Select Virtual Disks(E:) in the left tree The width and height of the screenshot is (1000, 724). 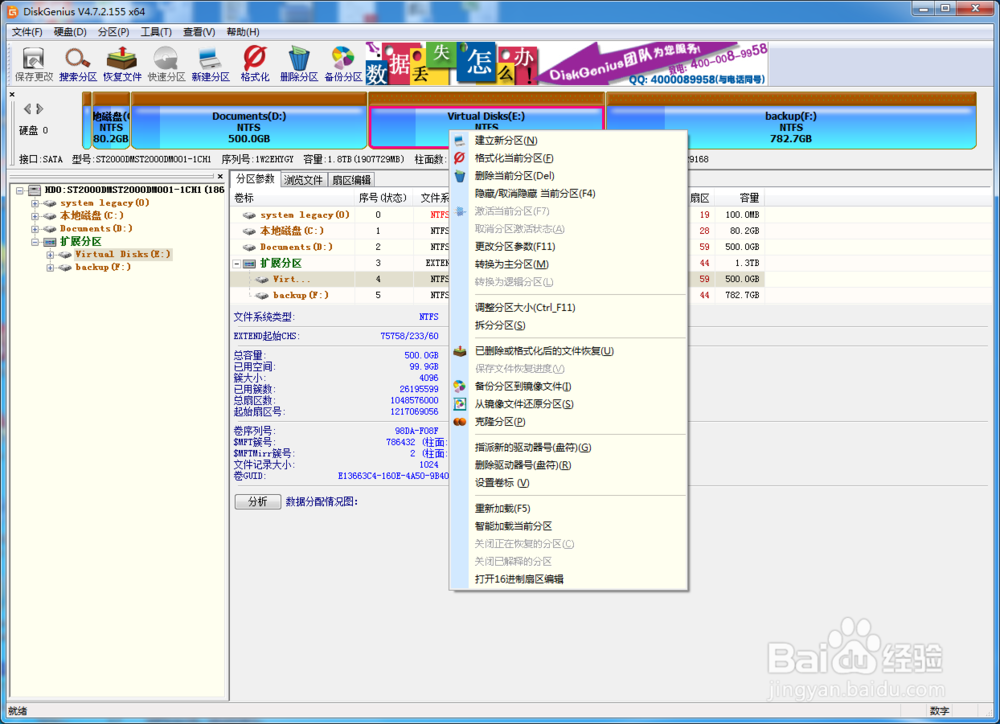(x=122, y=255)
